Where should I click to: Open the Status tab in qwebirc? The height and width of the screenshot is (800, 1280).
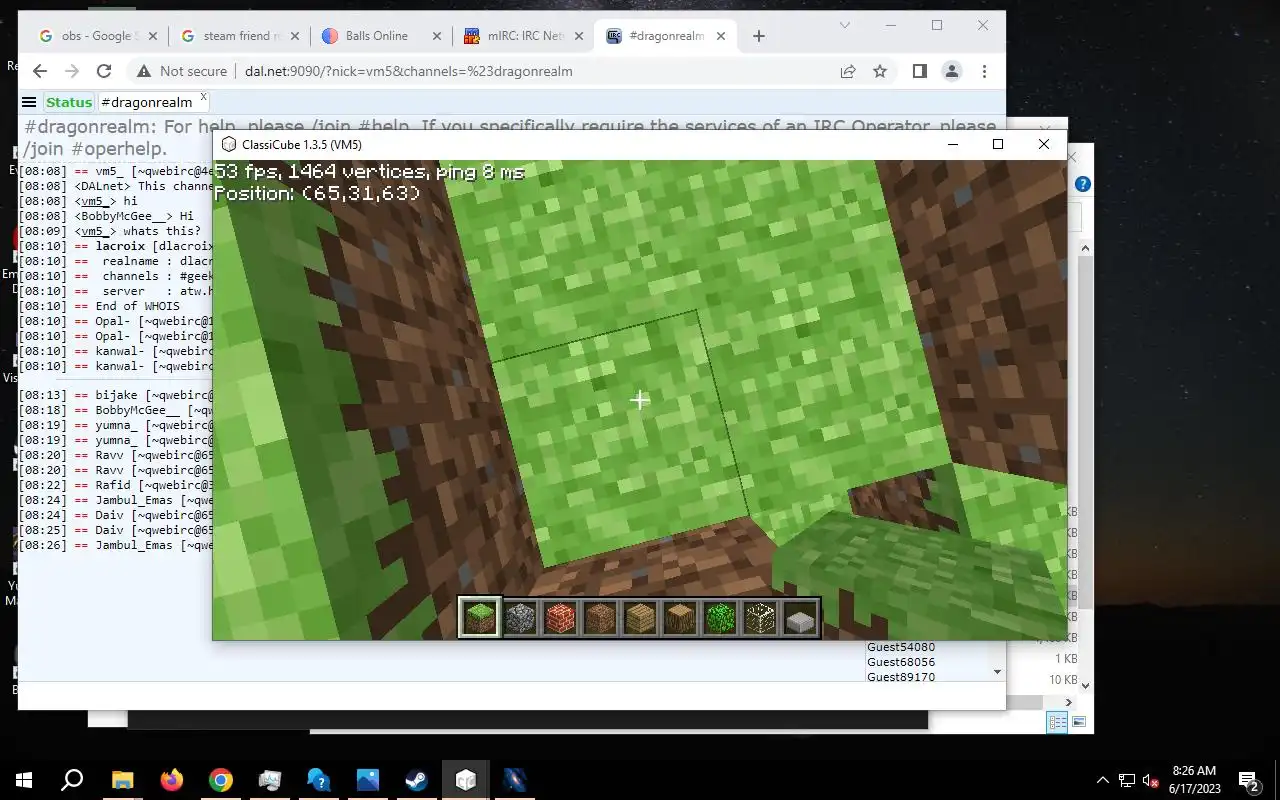(68, 102)
